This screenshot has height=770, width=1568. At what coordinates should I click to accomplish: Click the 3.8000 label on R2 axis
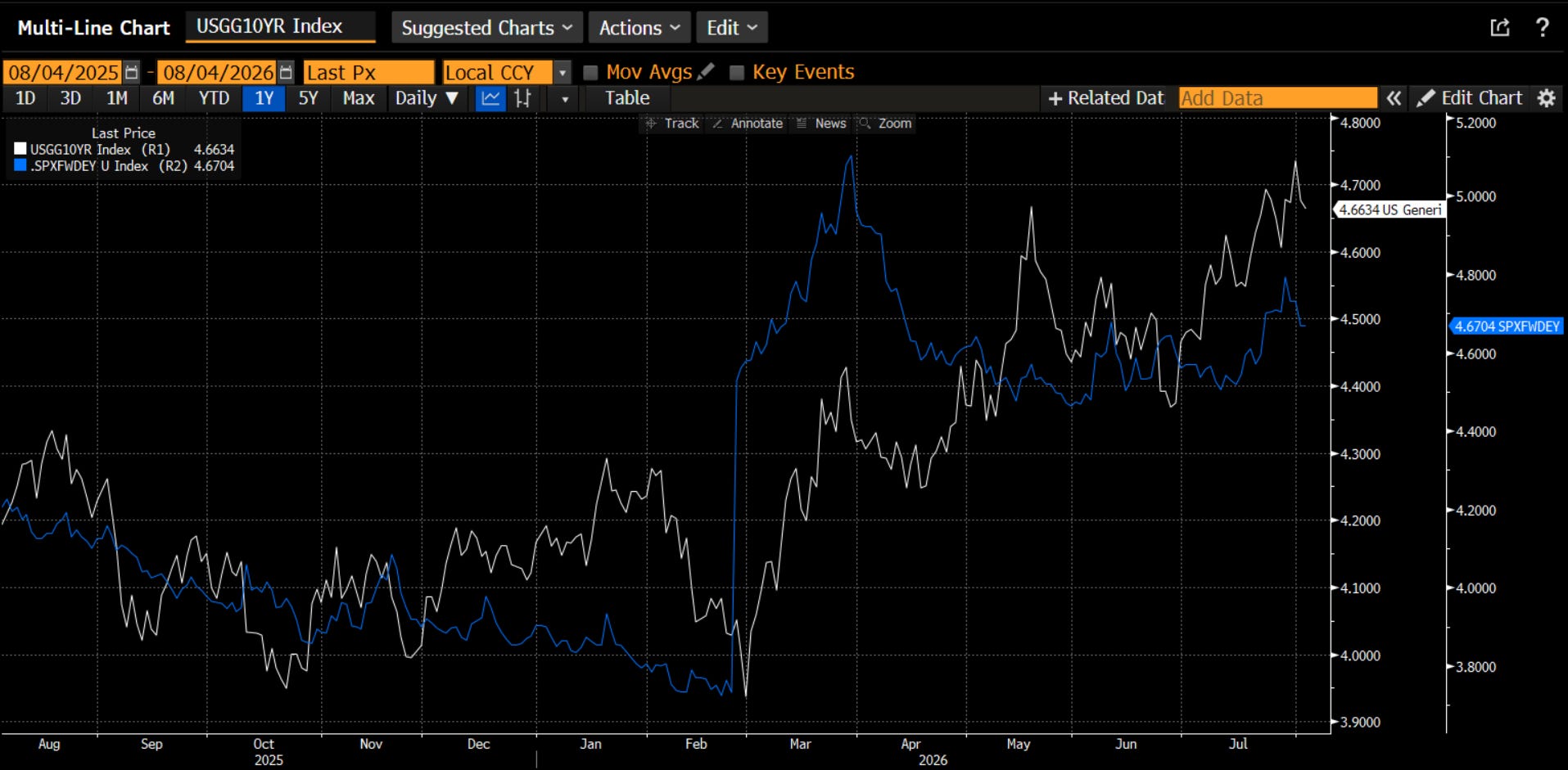coord(1475,667)
